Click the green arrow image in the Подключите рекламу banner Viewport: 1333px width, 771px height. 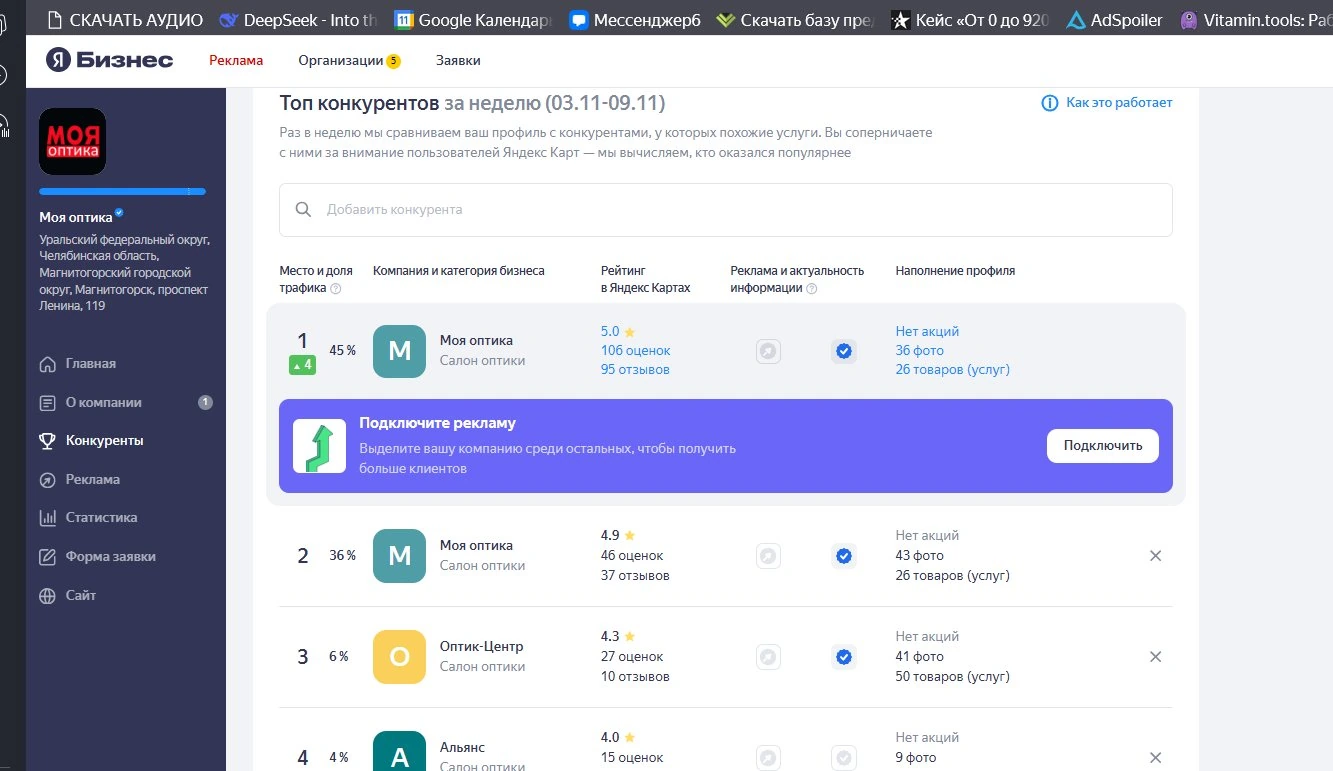pyautogui.click(x=319, y=446)
